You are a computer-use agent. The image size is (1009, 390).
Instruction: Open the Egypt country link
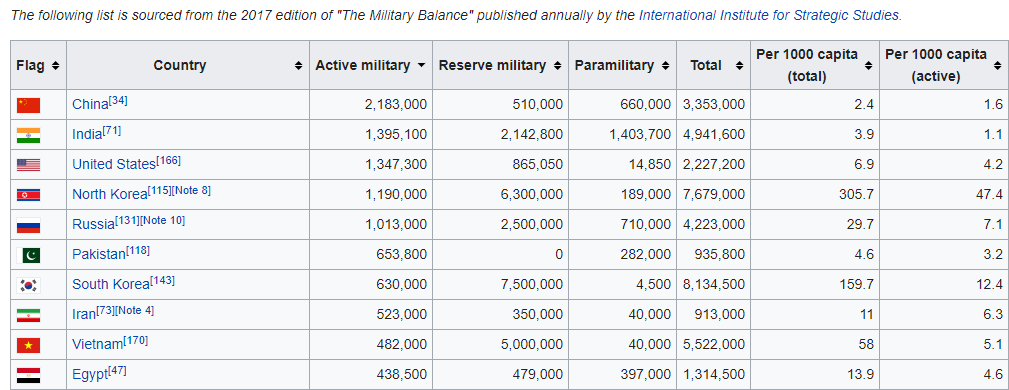(x=90, y=375)
